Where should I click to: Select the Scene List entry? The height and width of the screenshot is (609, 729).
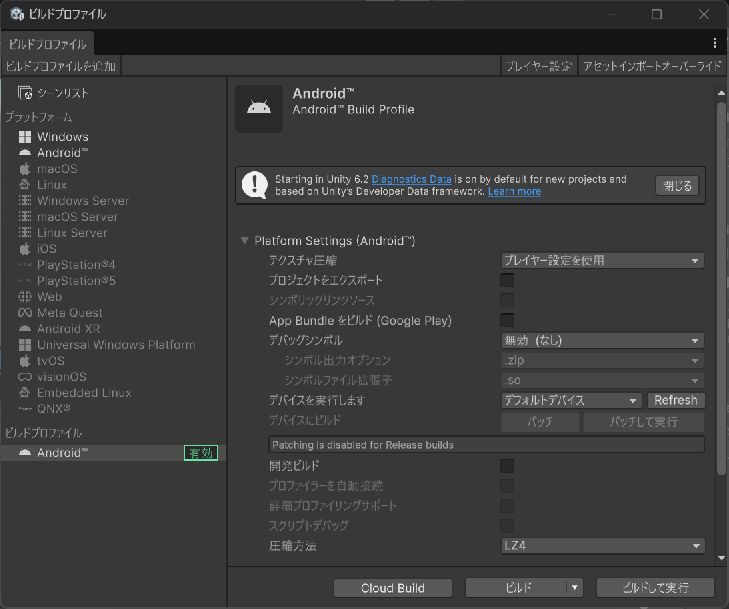click(113, 93)
